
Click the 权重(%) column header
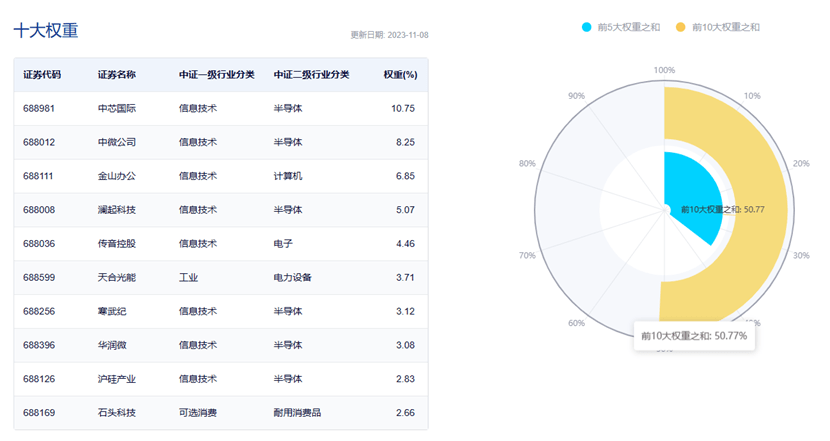tap(399, 74)
